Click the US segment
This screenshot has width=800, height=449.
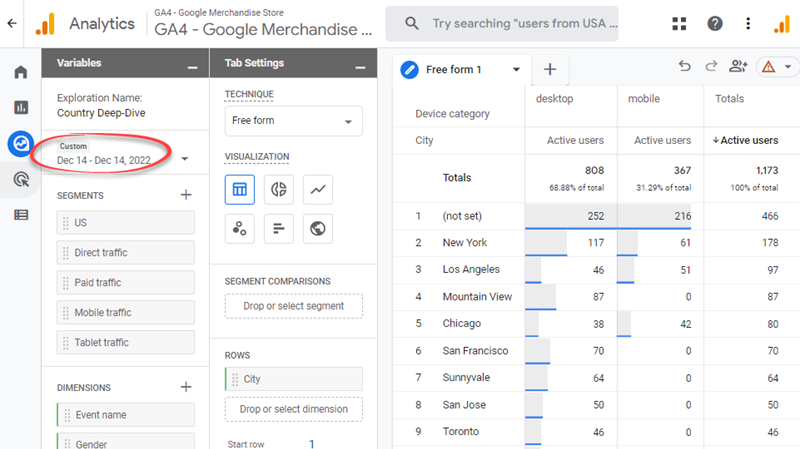[126, 223]
